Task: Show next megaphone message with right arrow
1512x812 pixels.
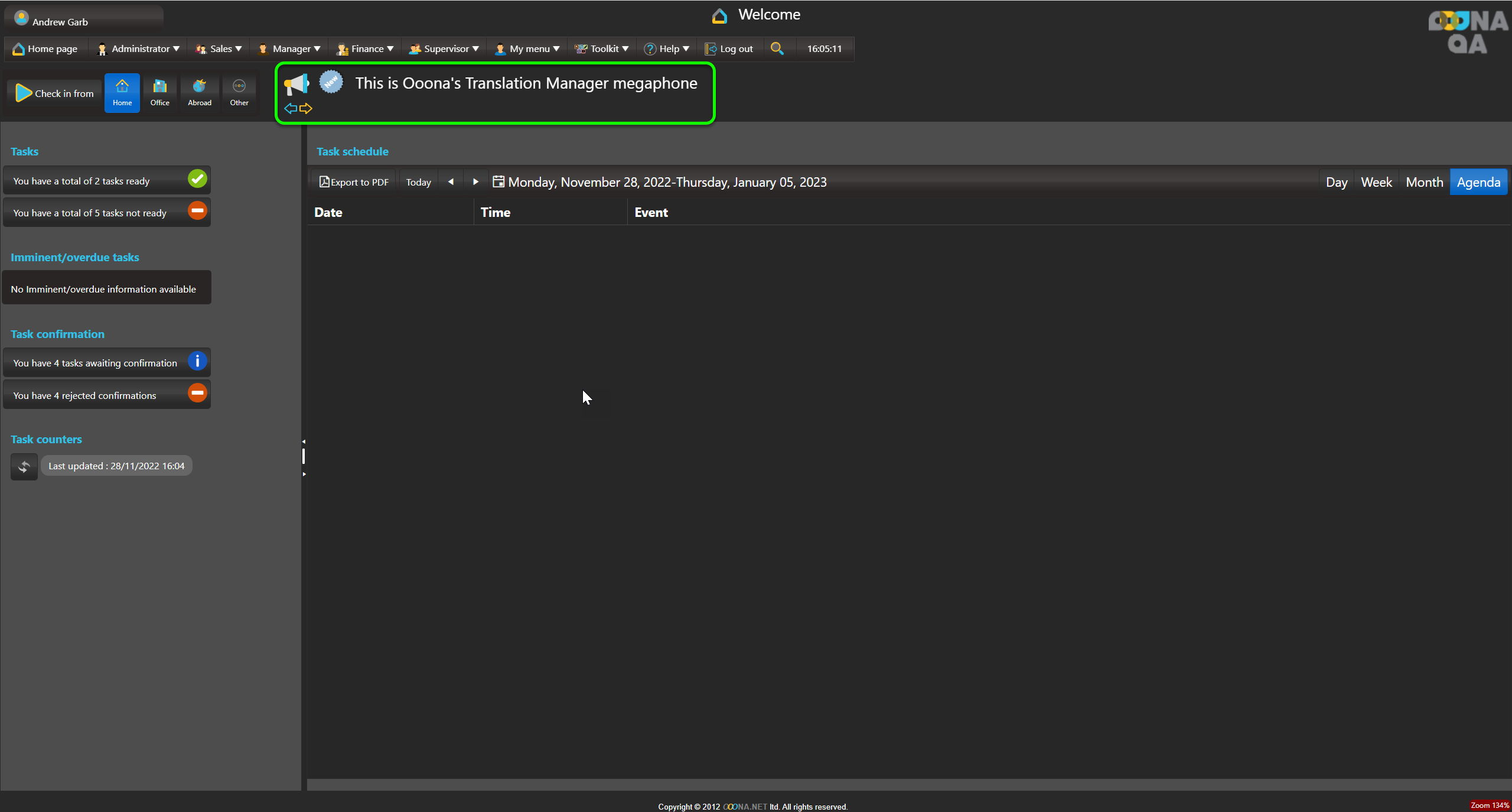Action: pos(306,108)
